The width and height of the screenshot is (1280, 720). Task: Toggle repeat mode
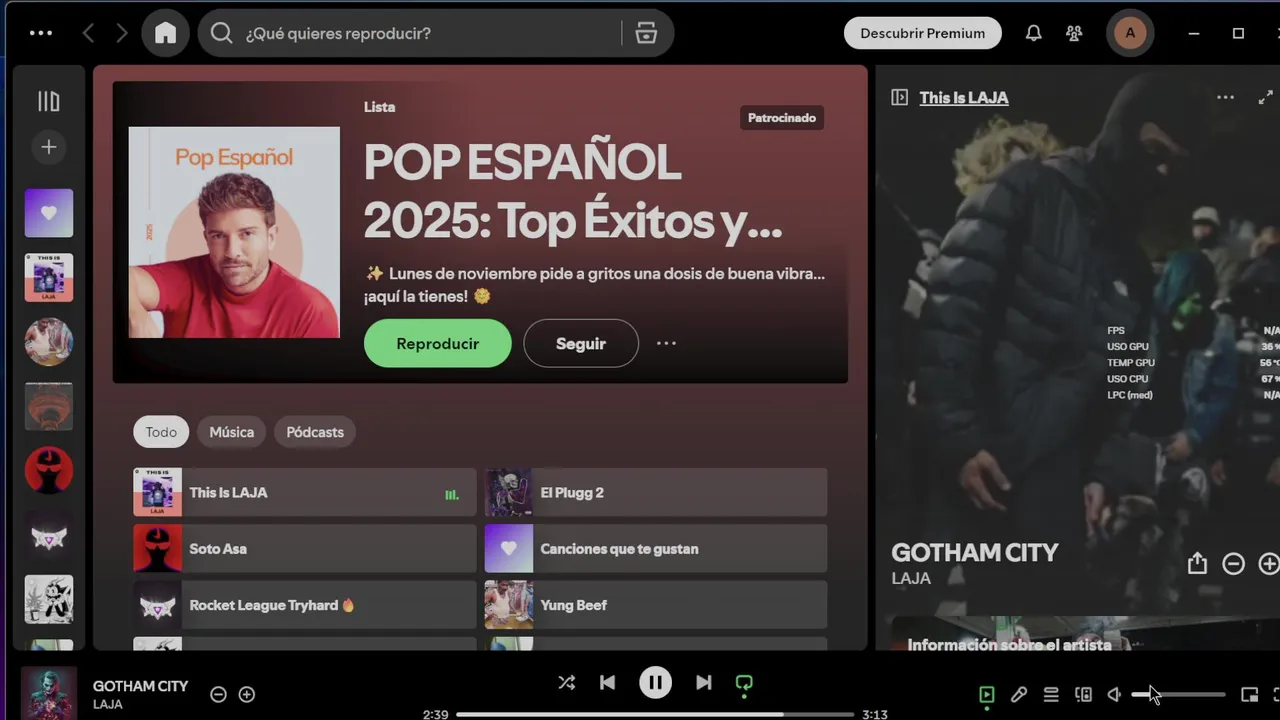point(744,684)
